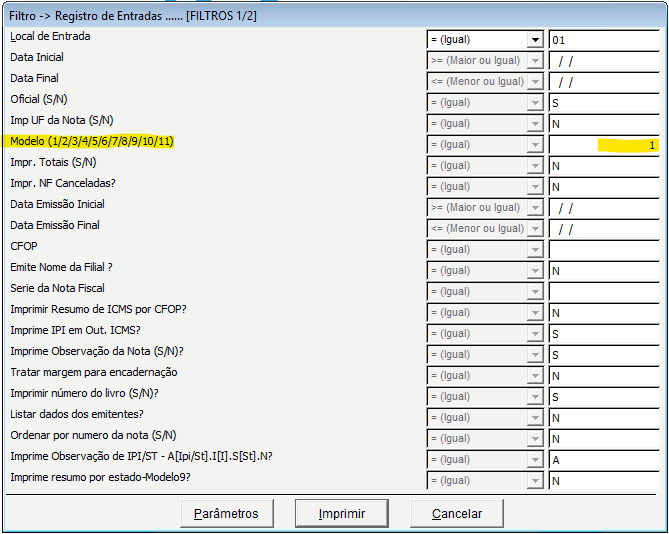The width and height of the screenshot is (669, 534).
Task: Focus the empty CFOP value field
Action: (x=604, y=250)
